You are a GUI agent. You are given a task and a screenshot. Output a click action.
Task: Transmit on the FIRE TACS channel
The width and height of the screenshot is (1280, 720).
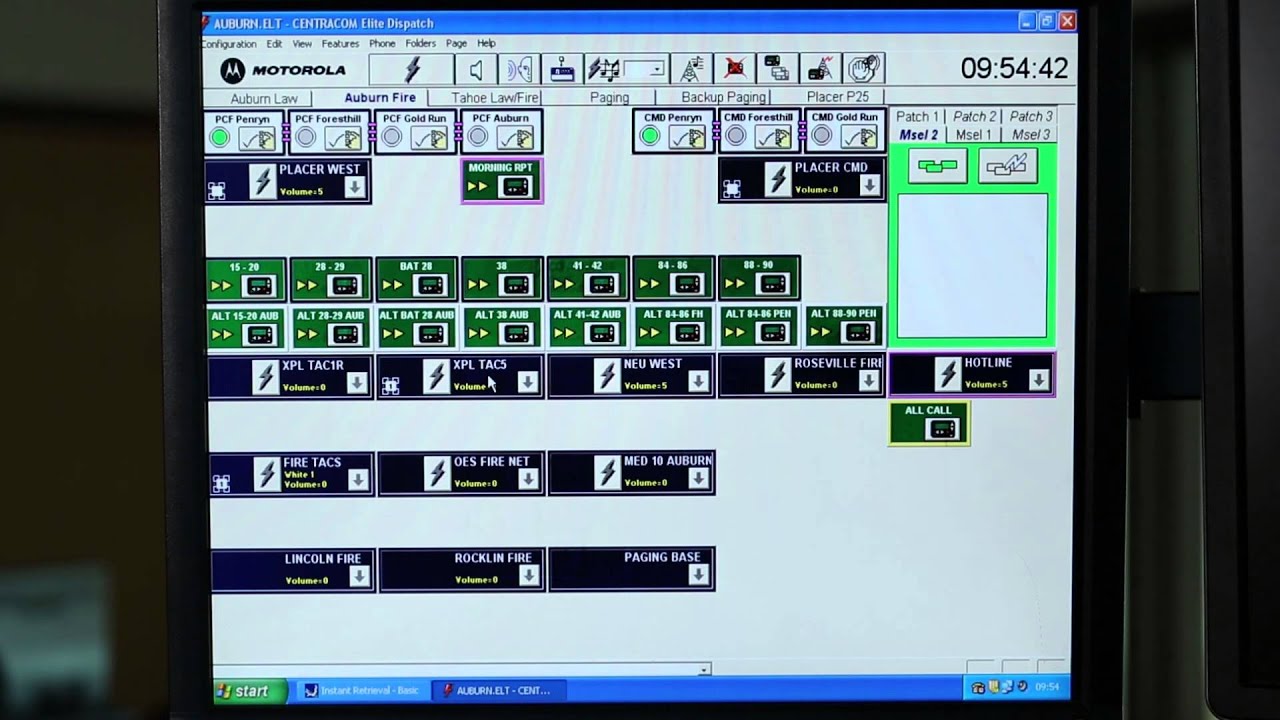pos(266,474)
